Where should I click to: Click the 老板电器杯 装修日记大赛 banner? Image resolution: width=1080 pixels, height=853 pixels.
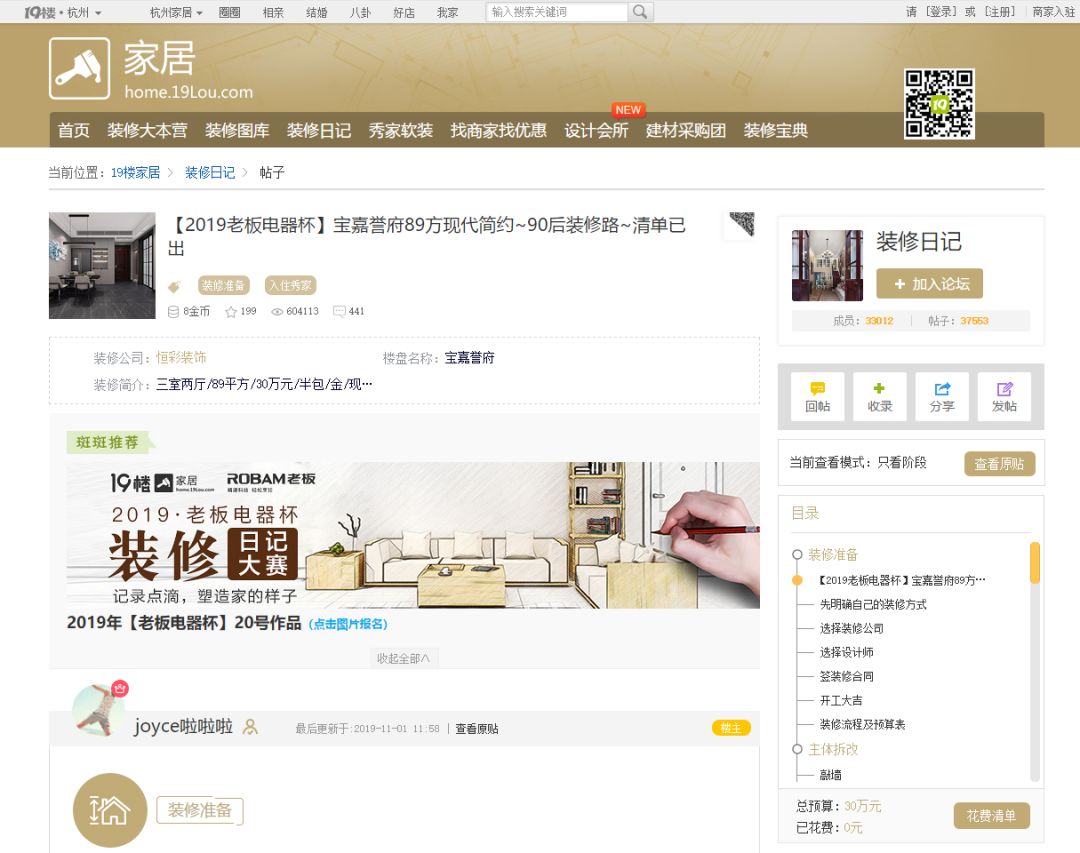click(x=413, y=535)
